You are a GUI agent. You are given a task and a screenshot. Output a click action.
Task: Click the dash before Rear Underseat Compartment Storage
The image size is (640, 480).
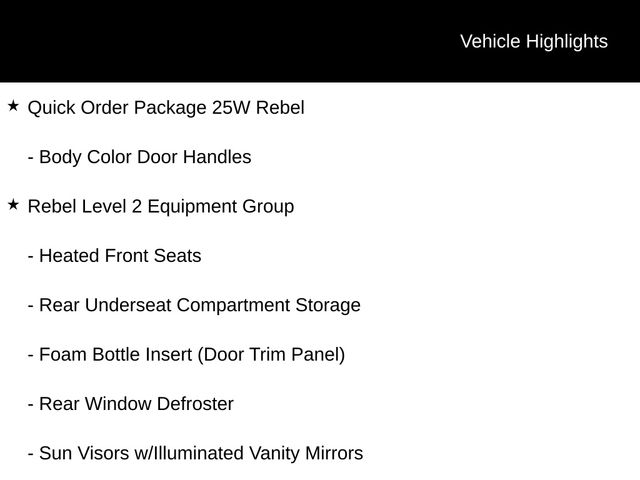coord(31,305)
